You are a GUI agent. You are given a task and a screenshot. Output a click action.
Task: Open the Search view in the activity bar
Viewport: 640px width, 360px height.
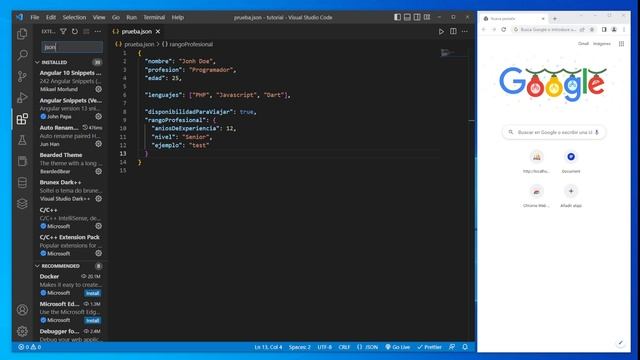tap(22, 55)
